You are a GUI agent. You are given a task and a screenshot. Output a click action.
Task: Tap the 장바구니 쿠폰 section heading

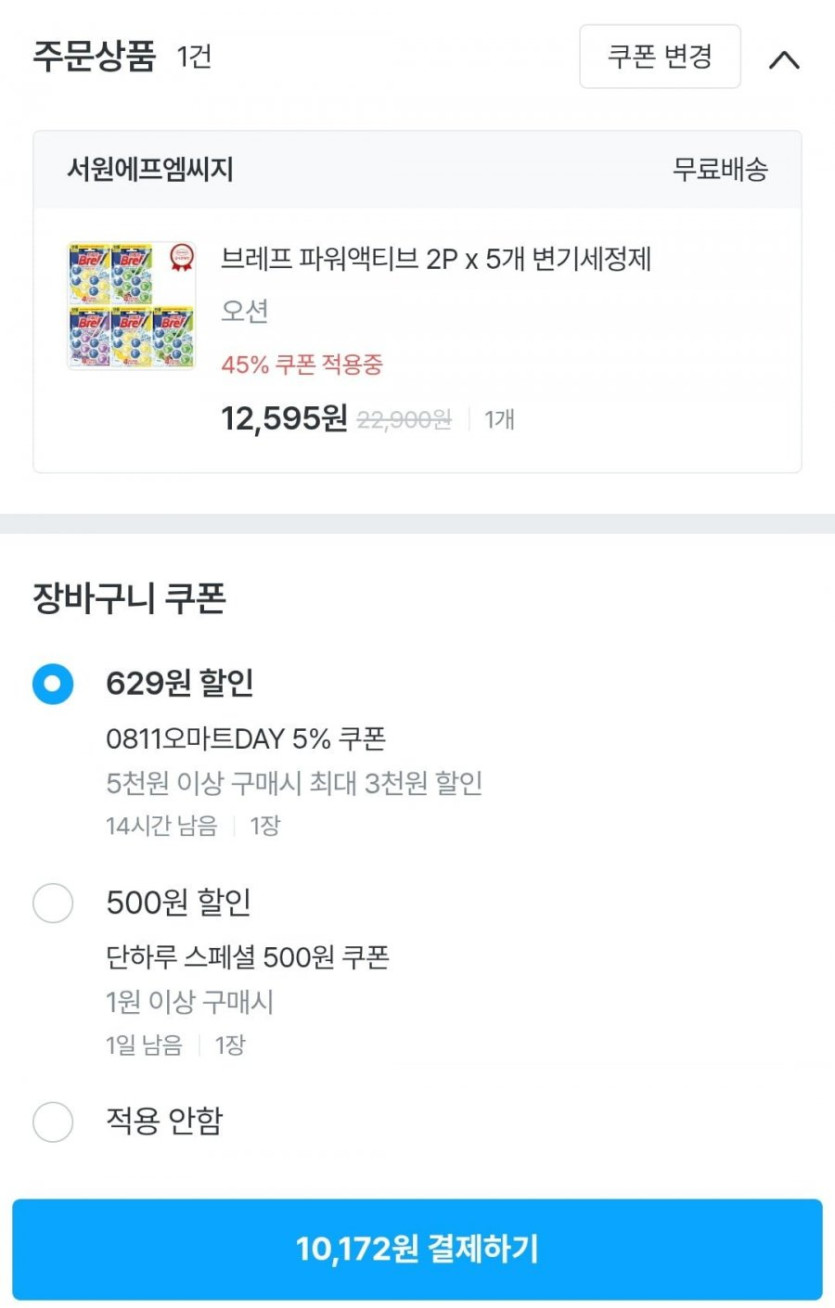[x=129, y=599]
